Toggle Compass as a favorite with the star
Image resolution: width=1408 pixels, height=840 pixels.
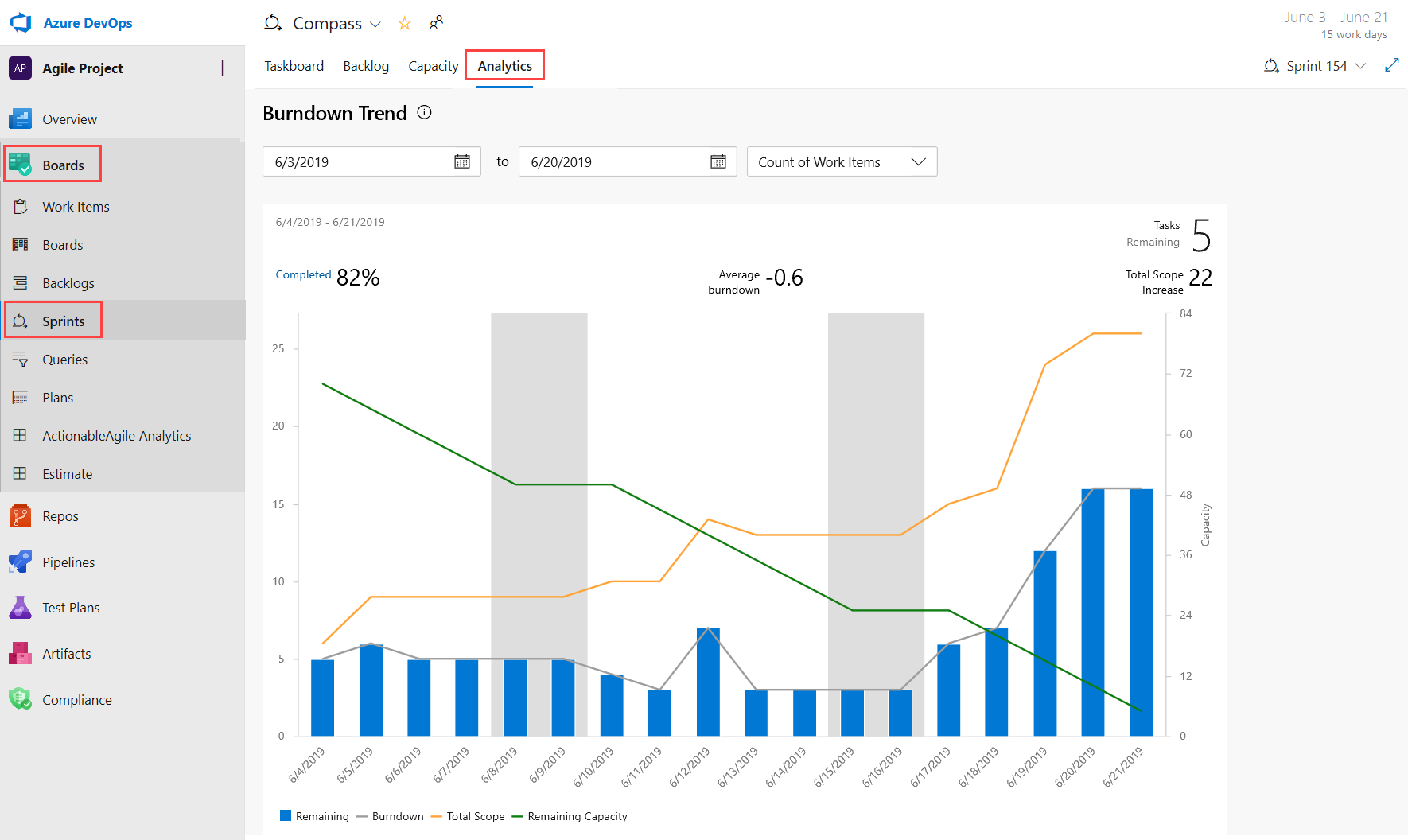tap(404, 23)
